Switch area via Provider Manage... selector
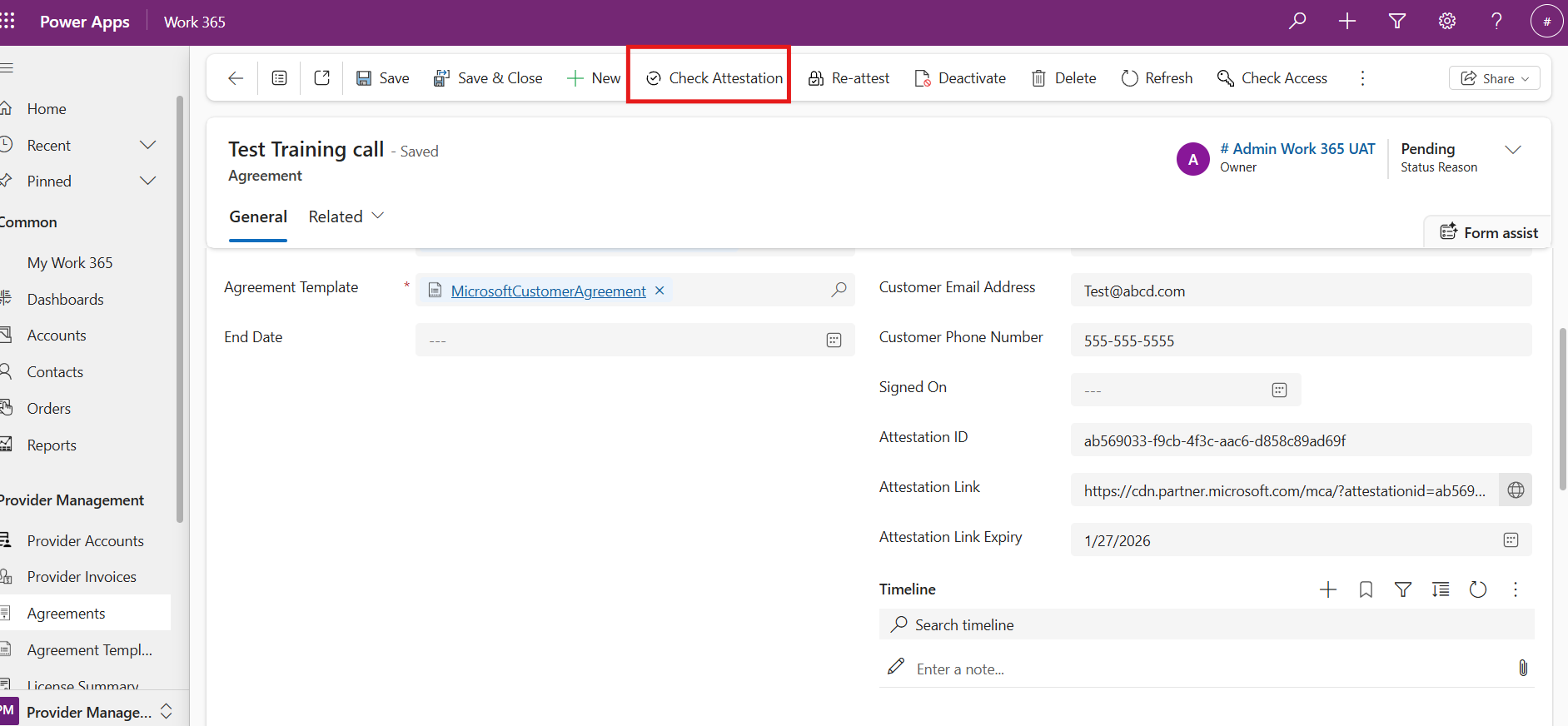 click(87, 712)
